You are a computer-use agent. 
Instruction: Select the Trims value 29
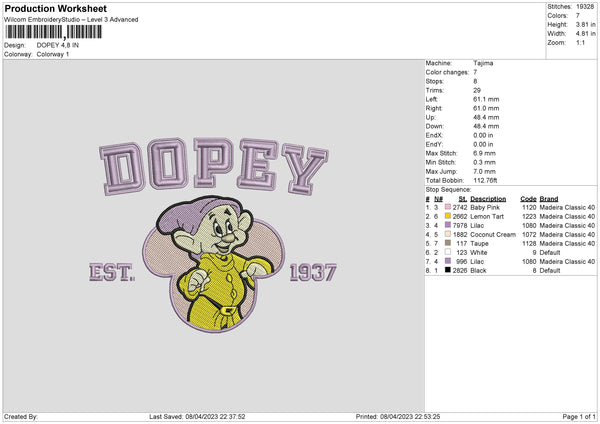[x=477, y=90]
